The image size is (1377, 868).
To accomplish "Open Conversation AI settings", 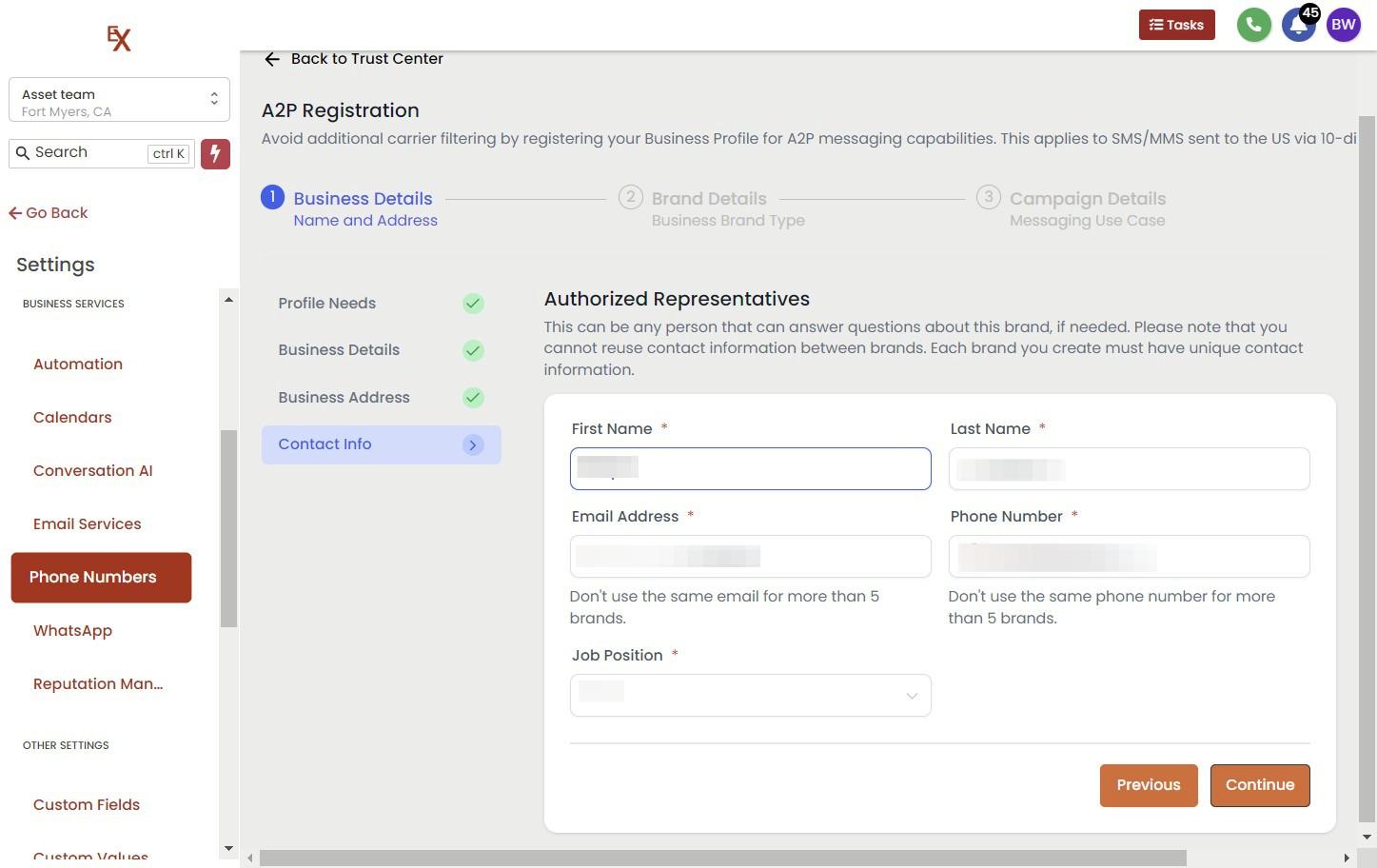I will click(x=92, y=470).
